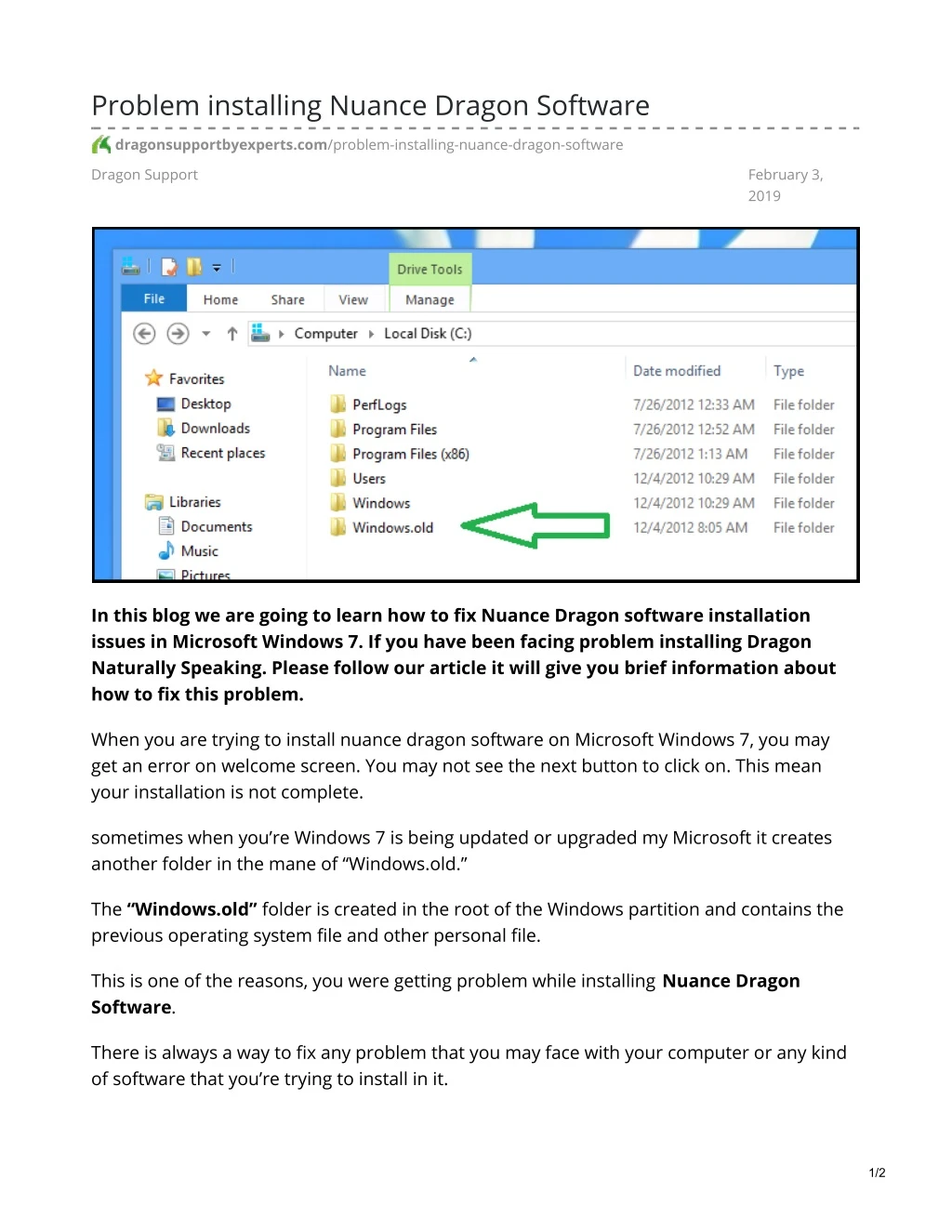Click the site logo beside the URL
Image resolution: width=952 pixels, height=1232 pixels.
point(101,144)
